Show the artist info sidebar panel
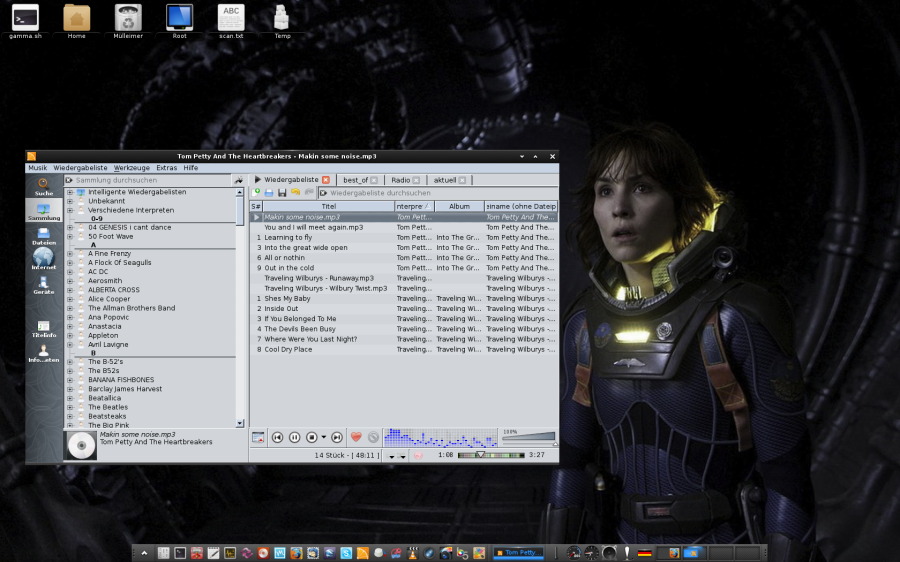Viewport: 900px width, 562px height. [x=44, y=354]
